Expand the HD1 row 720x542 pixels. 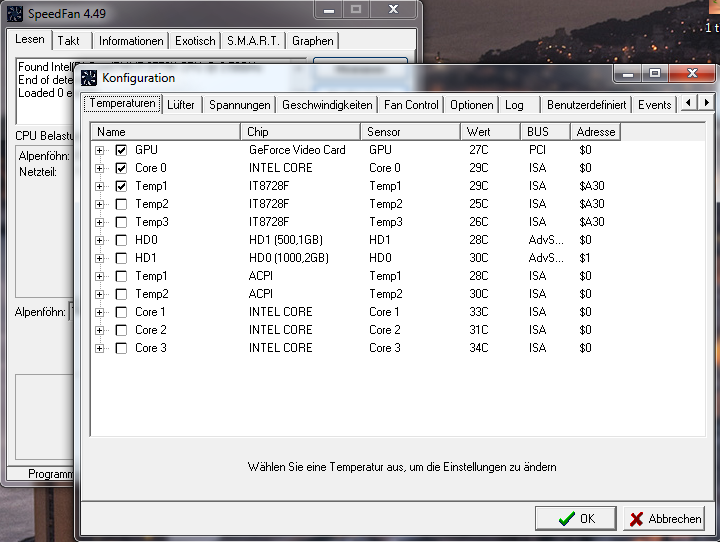99,258
